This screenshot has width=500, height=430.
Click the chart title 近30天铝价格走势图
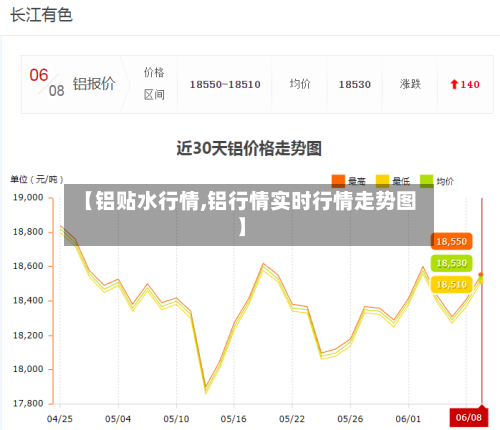[249, 148]
